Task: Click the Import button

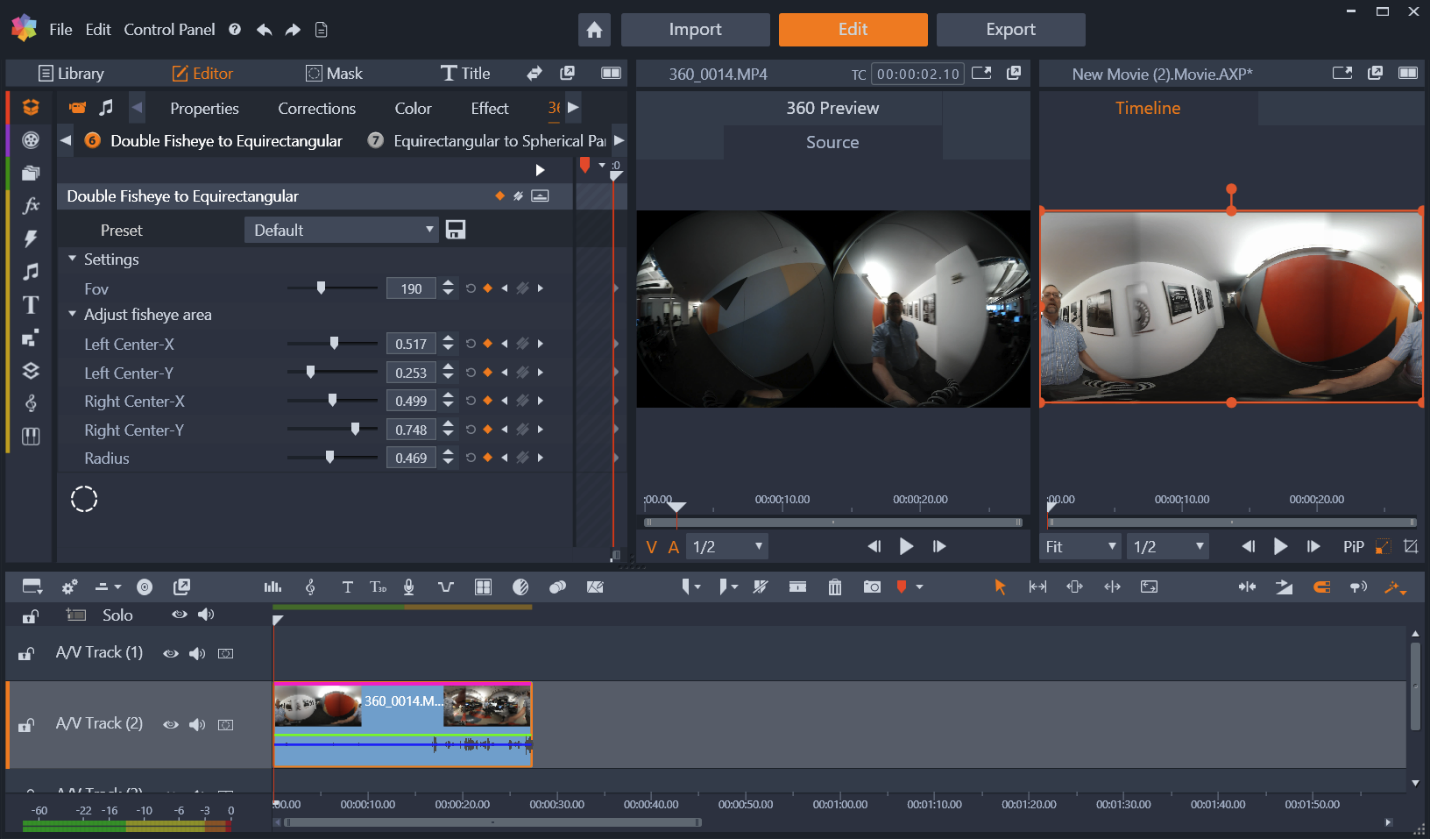Action: pos(695,29)
